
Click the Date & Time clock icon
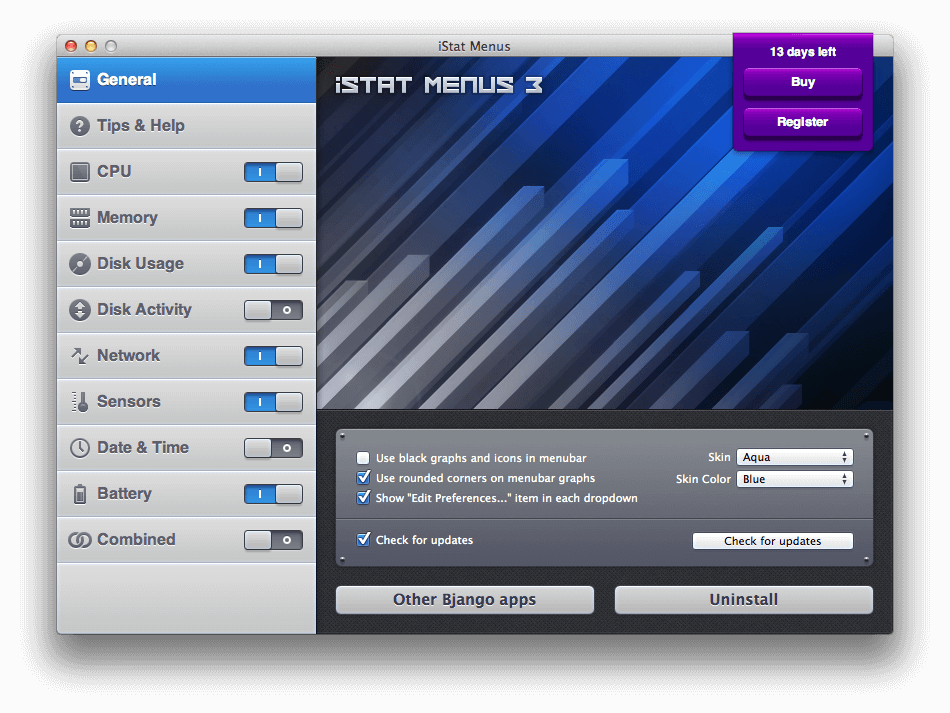pyautogui.click(x=79, y=448)
